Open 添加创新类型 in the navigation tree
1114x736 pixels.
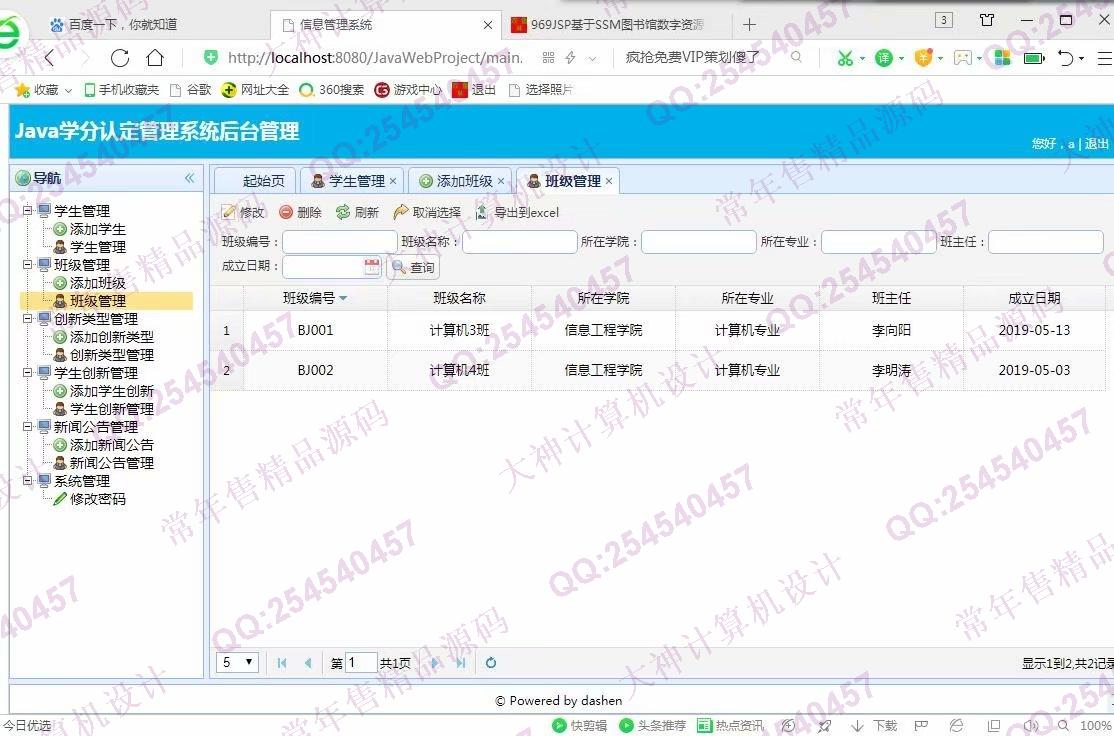(112, 337)
